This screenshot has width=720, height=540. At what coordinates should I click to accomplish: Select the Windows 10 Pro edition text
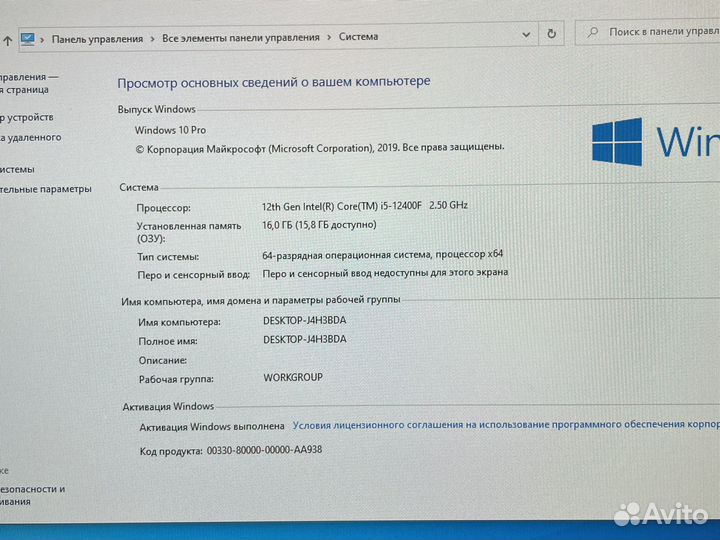click(170, 130)
